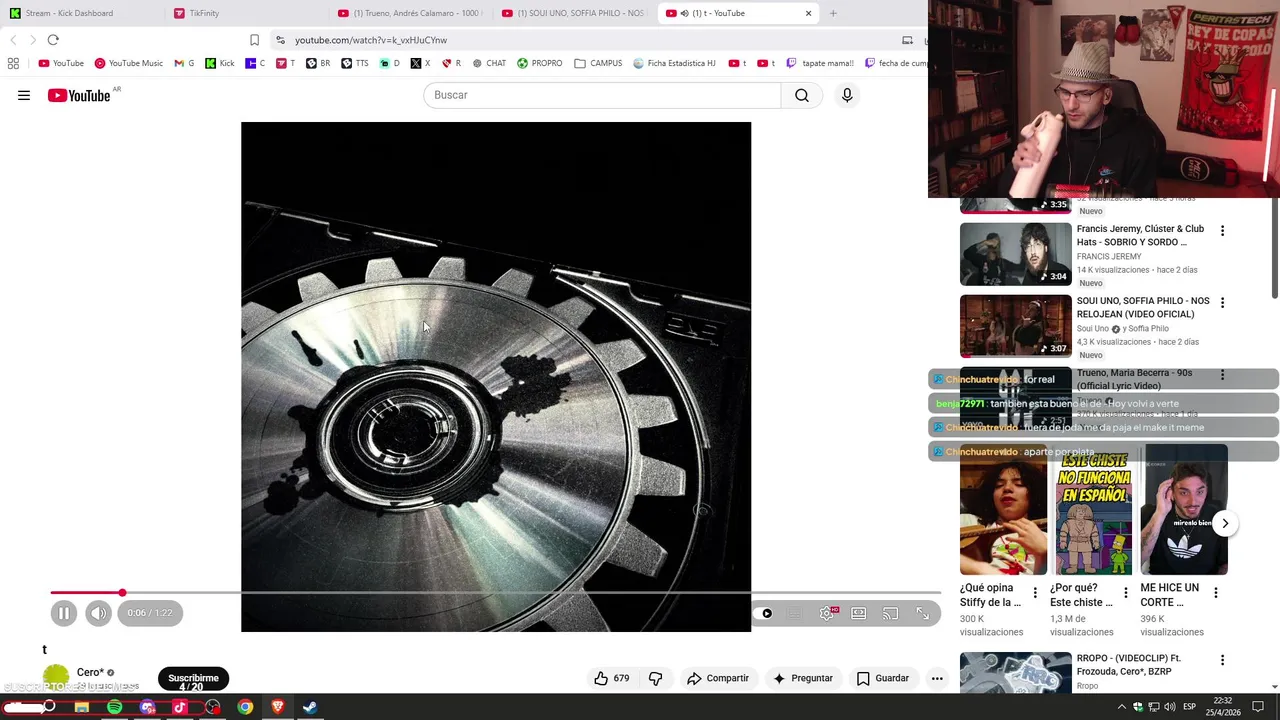Seek on the red video progress bar

495,593
